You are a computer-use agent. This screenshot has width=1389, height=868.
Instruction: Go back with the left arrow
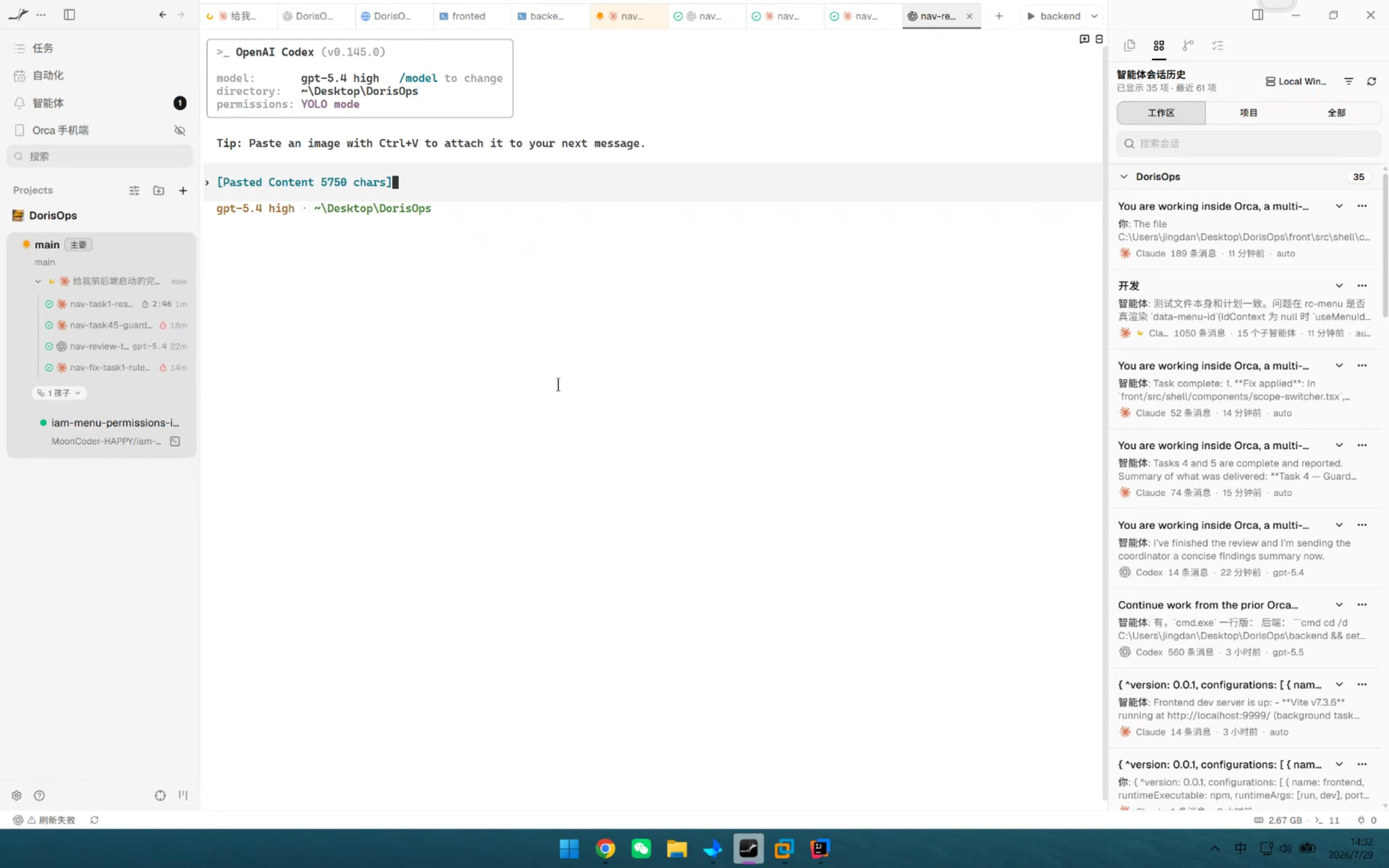click(162, 14)
